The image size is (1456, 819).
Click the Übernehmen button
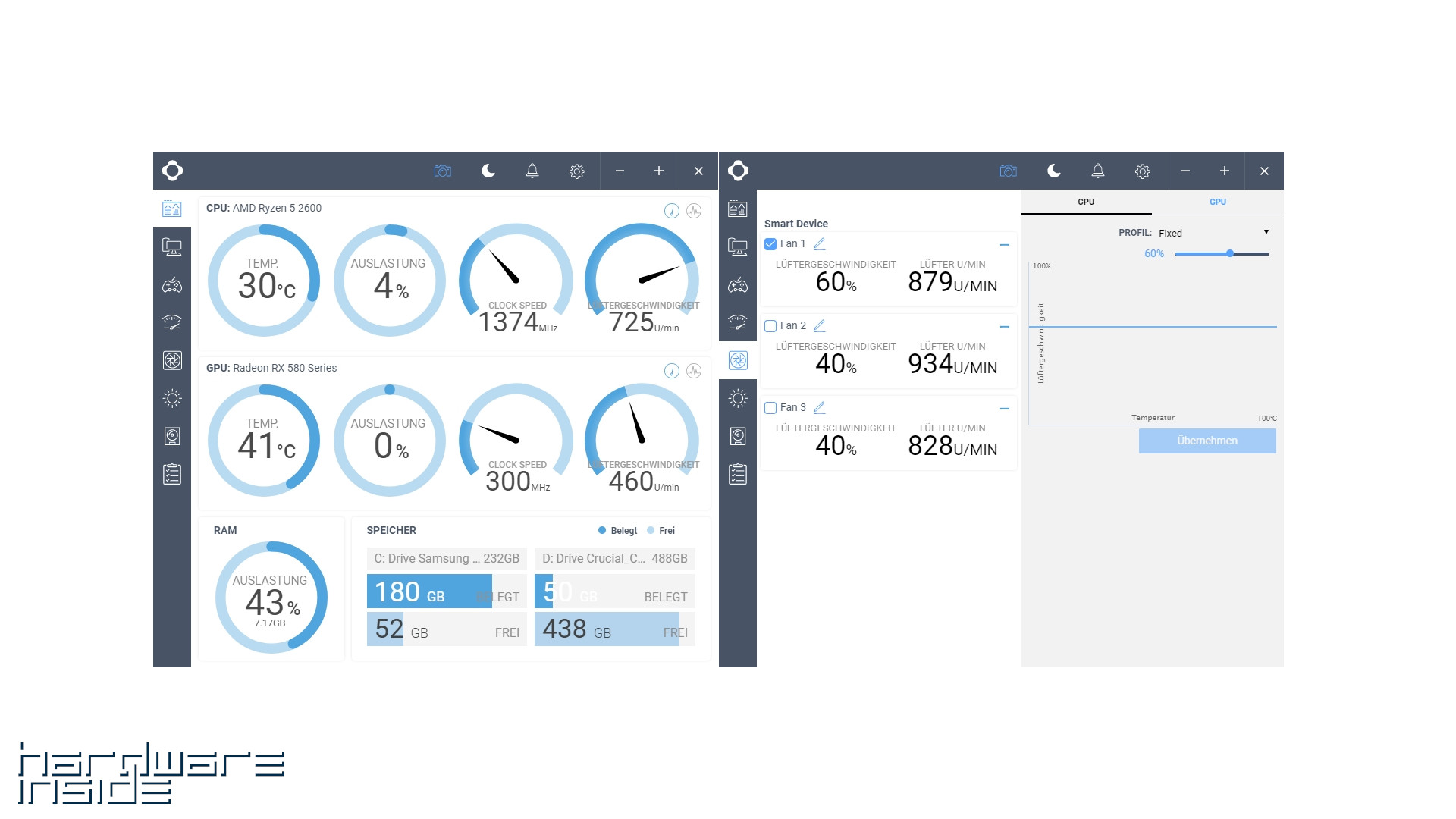point(1207,441)
